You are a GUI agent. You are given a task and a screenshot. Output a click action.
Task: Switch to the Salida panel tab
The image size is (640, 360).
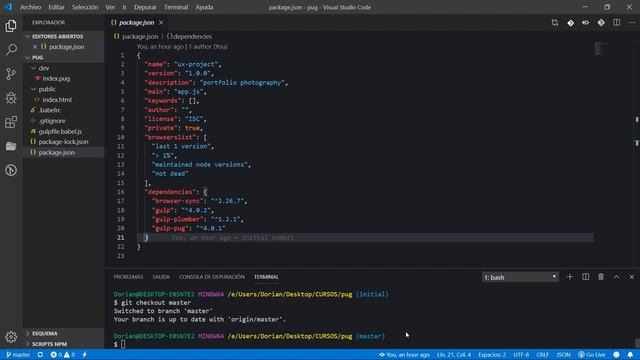tap(161, 277)
